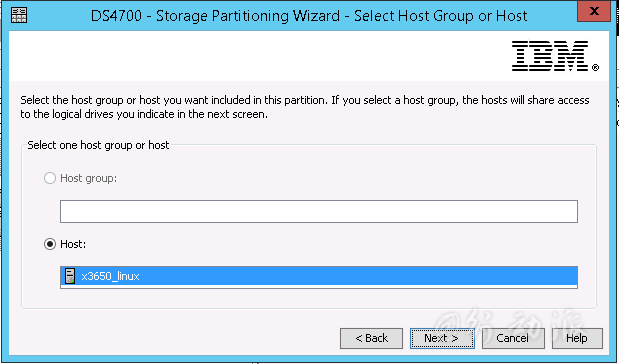Proceed with the Next button
The width and height of the screenshot is (619, 364).
pyautogui.click(x=442, y=338)
